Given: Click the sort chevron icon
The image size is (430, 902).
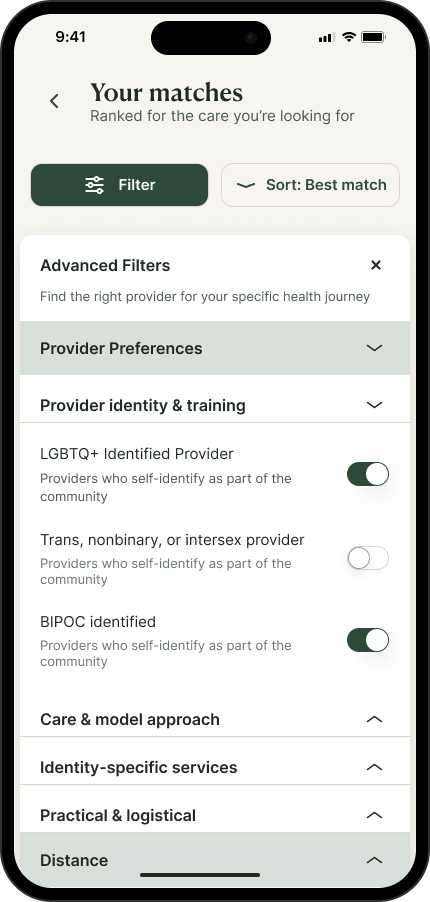Looking at the screenshot, I should point(246,185).
